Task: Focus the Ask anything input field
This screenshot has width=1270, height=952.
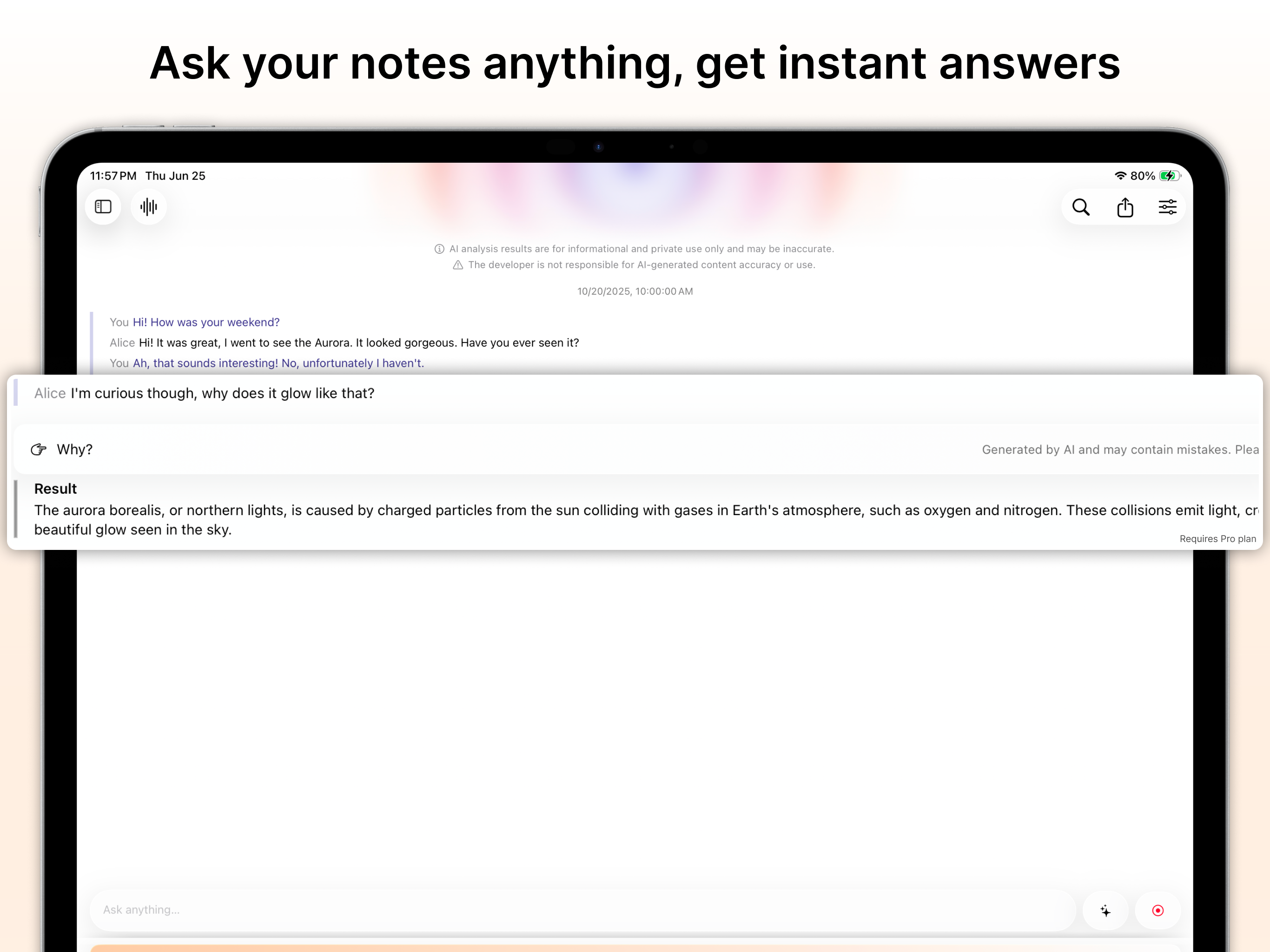Action: point(582,910)
